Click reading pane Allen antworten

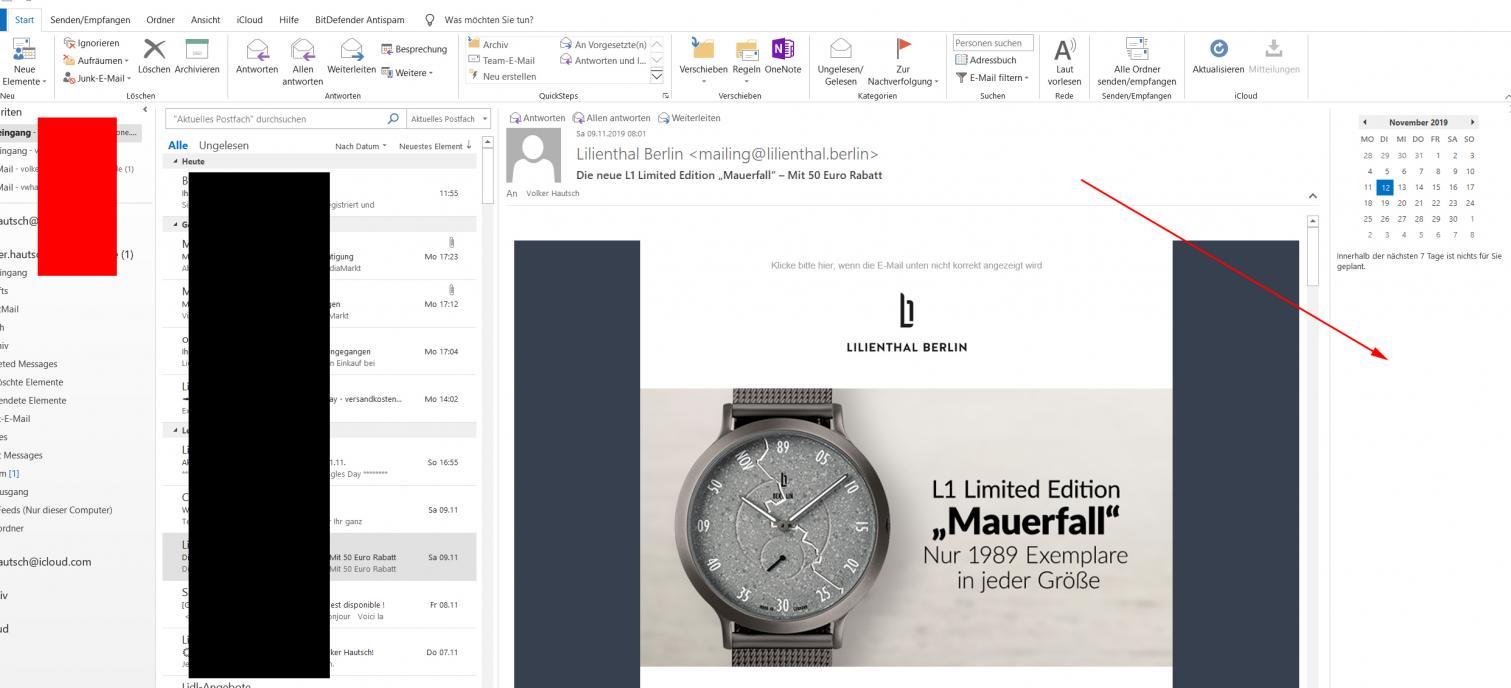tap(613, 118)
